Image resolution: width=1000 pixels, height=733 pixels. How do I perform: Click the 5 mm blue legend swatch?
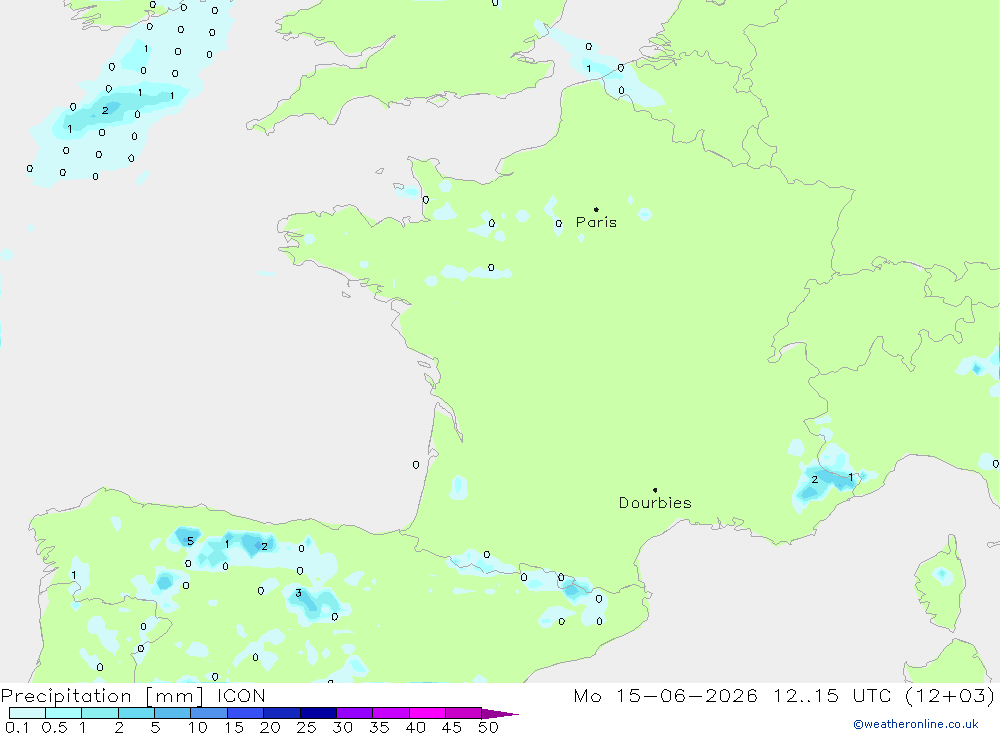(x=172, y=713)
